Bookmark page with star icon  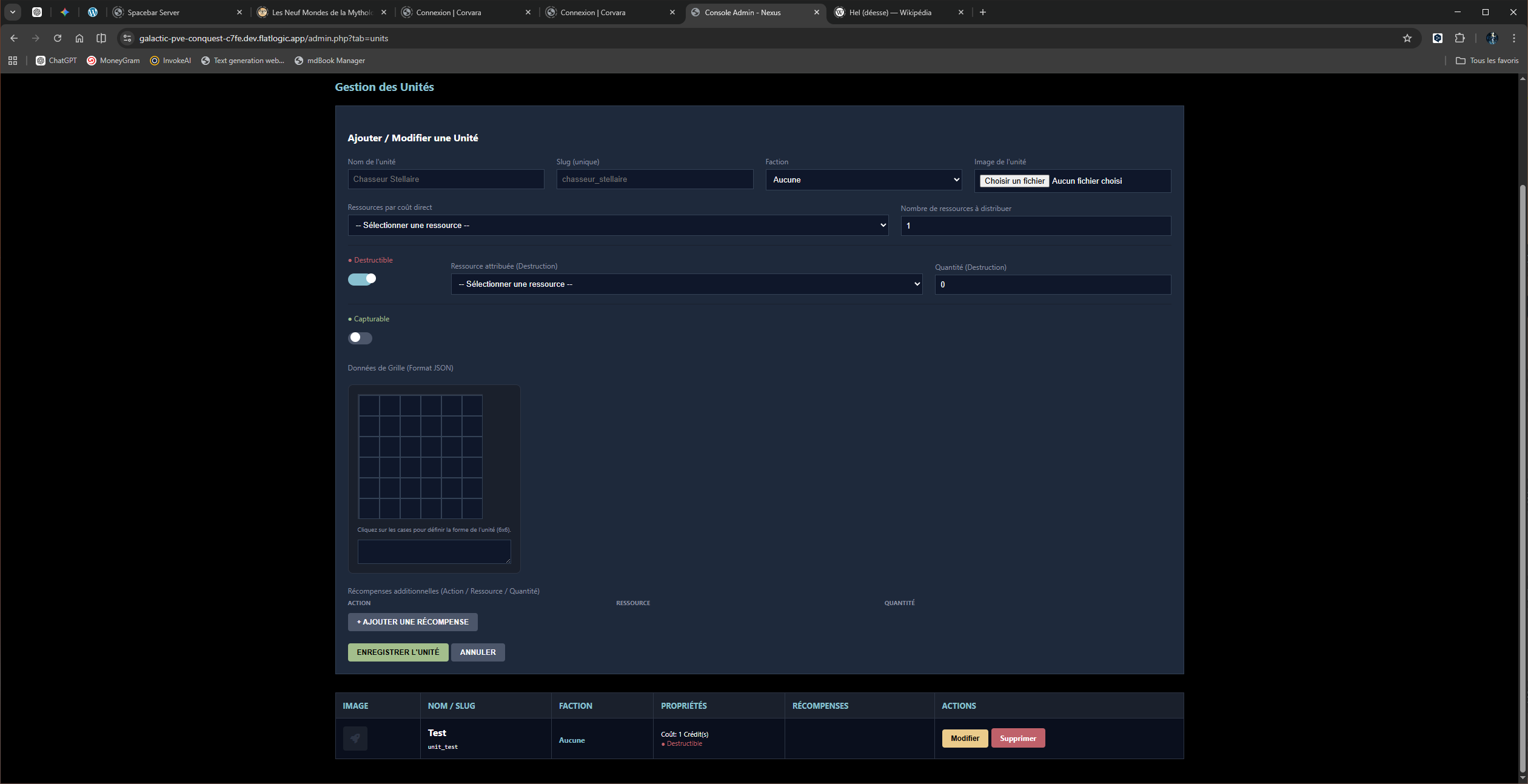pyautogui.click(x=1407, y=38)
